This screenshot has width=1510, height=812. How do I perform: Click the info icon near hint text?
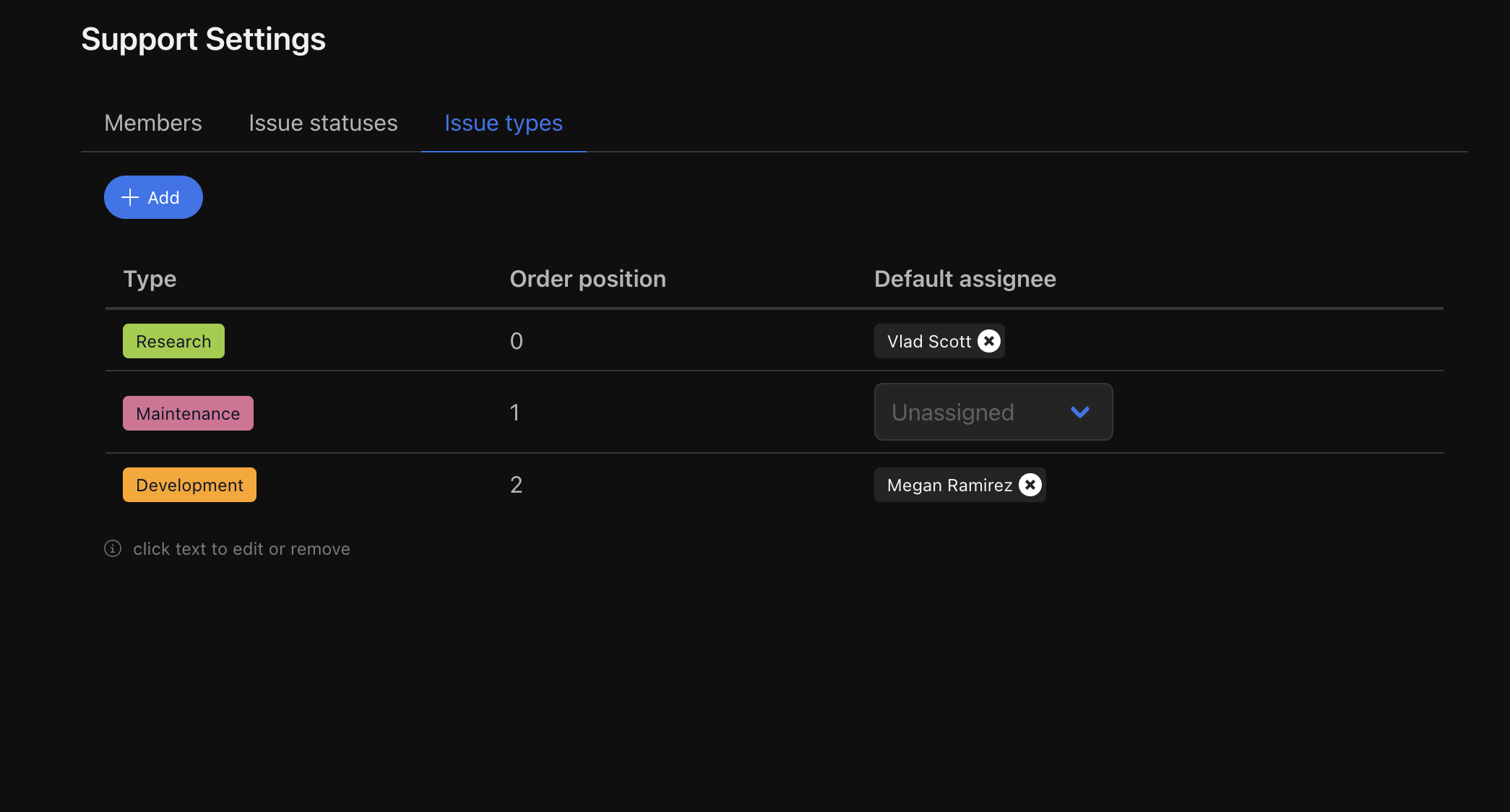pos(113,548)
